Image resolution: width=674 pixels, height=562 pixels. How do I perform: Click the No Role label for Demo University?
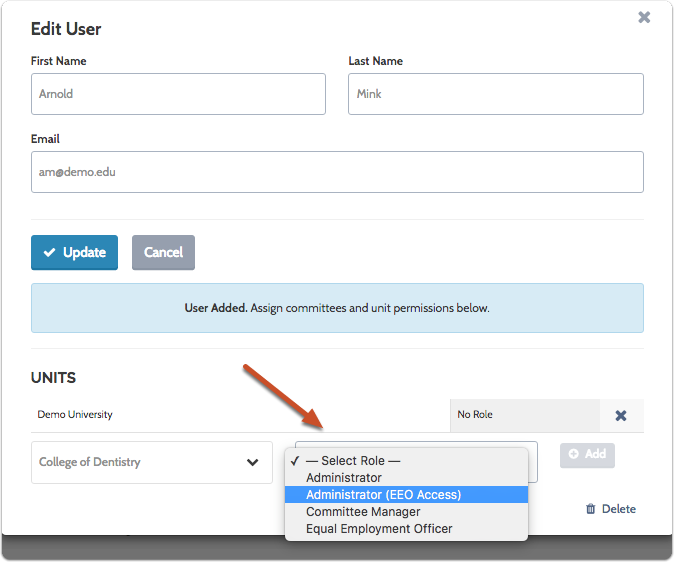pyautogui.click(x=475, y=415)
